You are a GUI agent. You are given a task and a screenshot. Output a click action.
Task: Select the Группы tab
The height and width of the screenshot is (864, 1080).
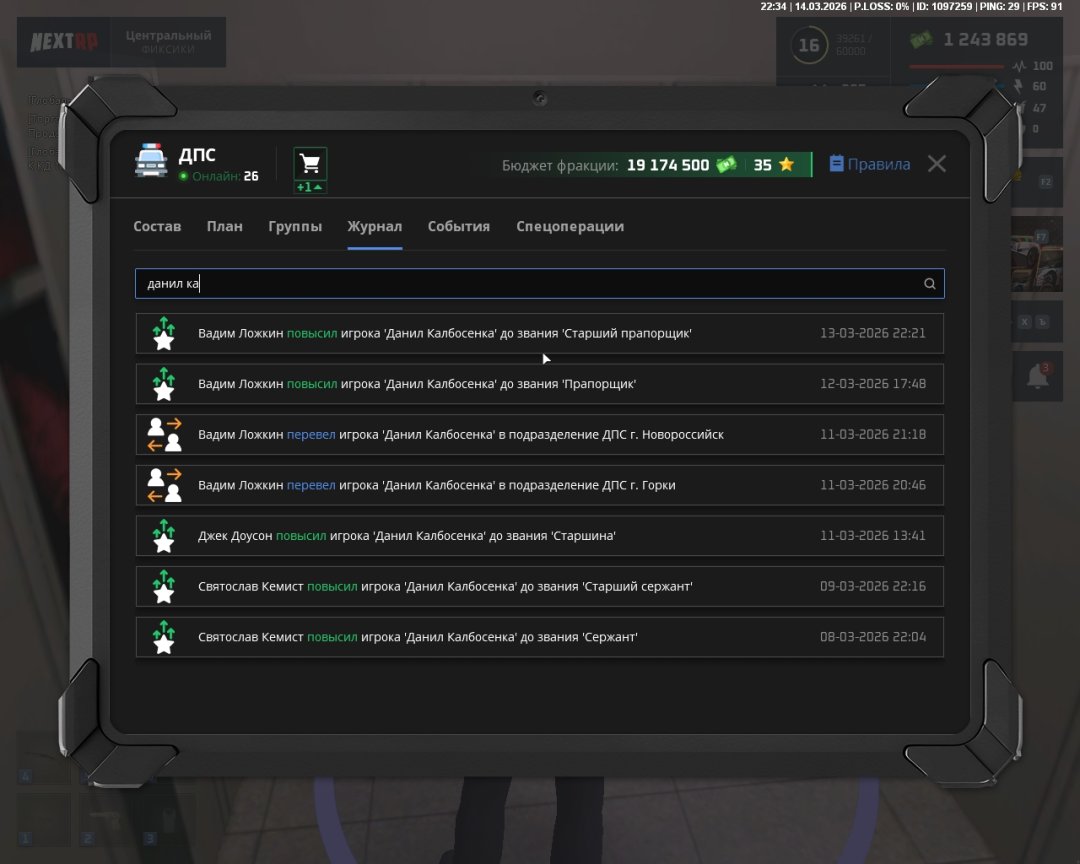tap(295, 226)
